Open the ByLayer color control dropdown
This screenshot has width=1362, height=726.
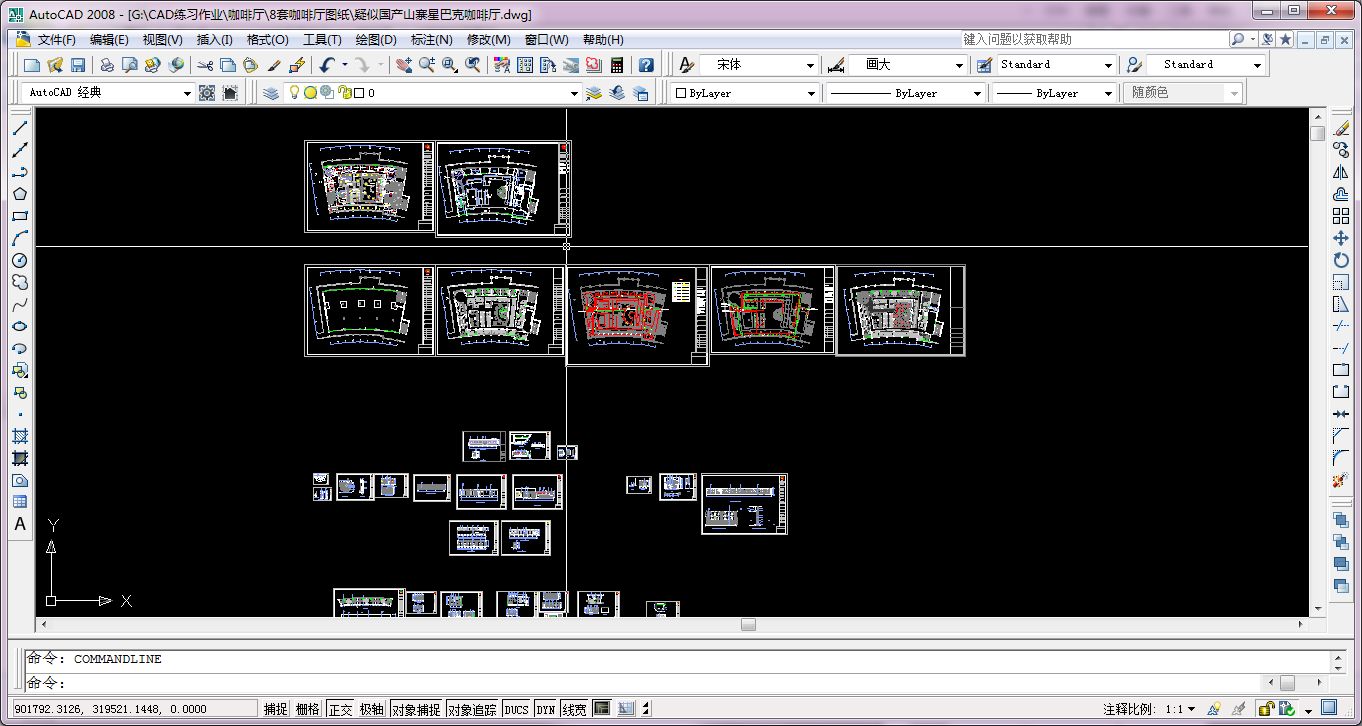pyautogui.click(x=811, y=93)
